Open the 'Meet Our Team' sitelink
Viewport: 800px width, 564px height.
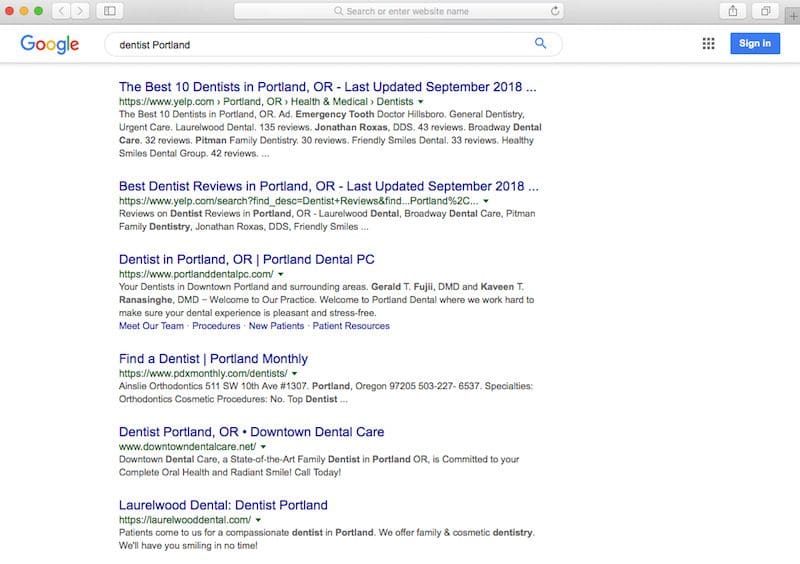pyautogui.click(x=151, y=326)
